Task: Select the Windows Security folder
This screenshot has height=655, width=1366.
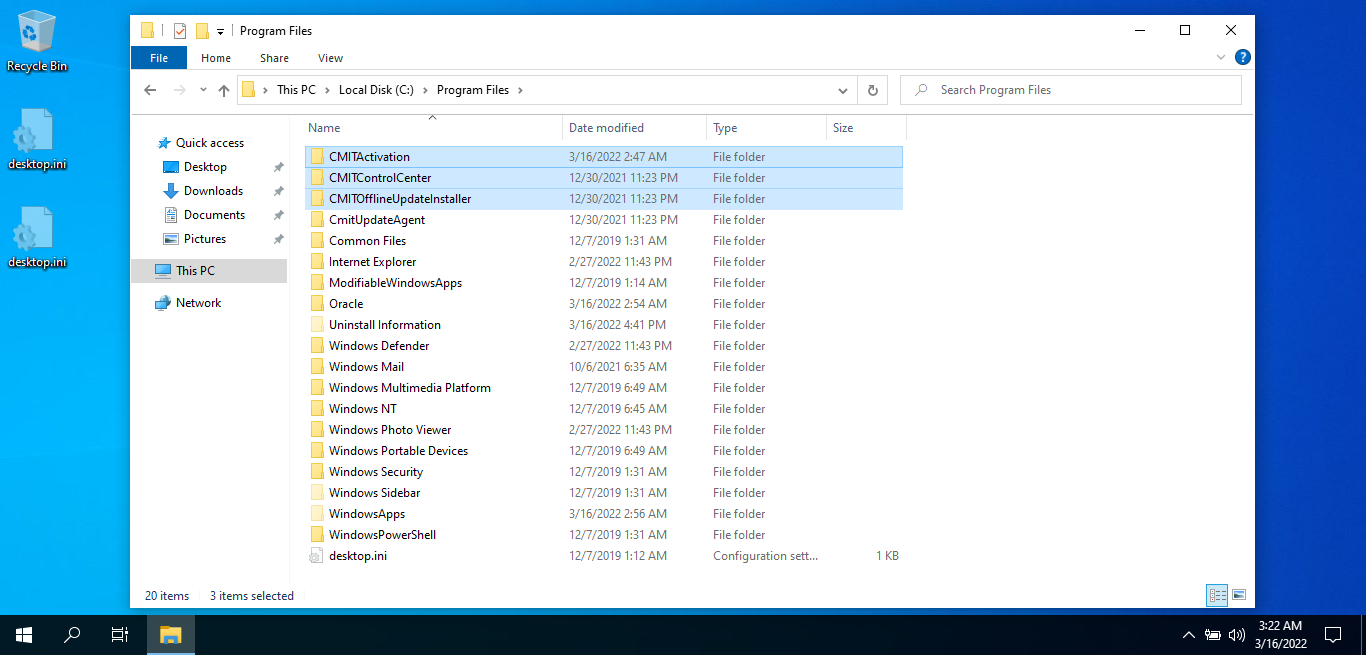Action: coord(603,472)
